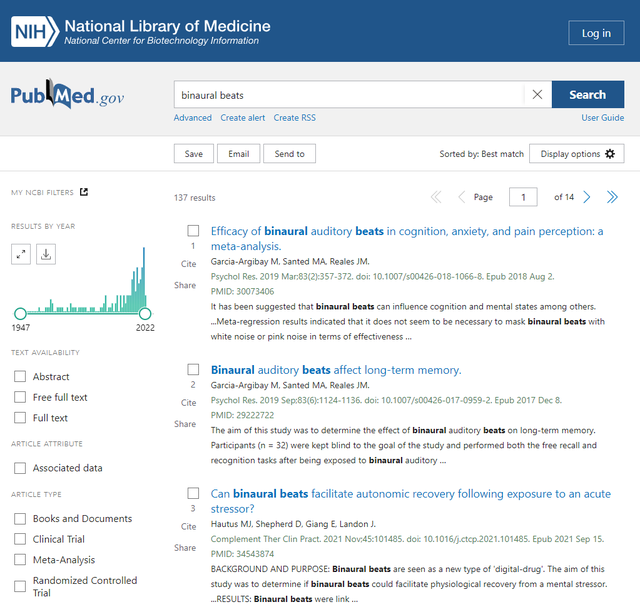Click National Library of Medicine title

(167, 26)
